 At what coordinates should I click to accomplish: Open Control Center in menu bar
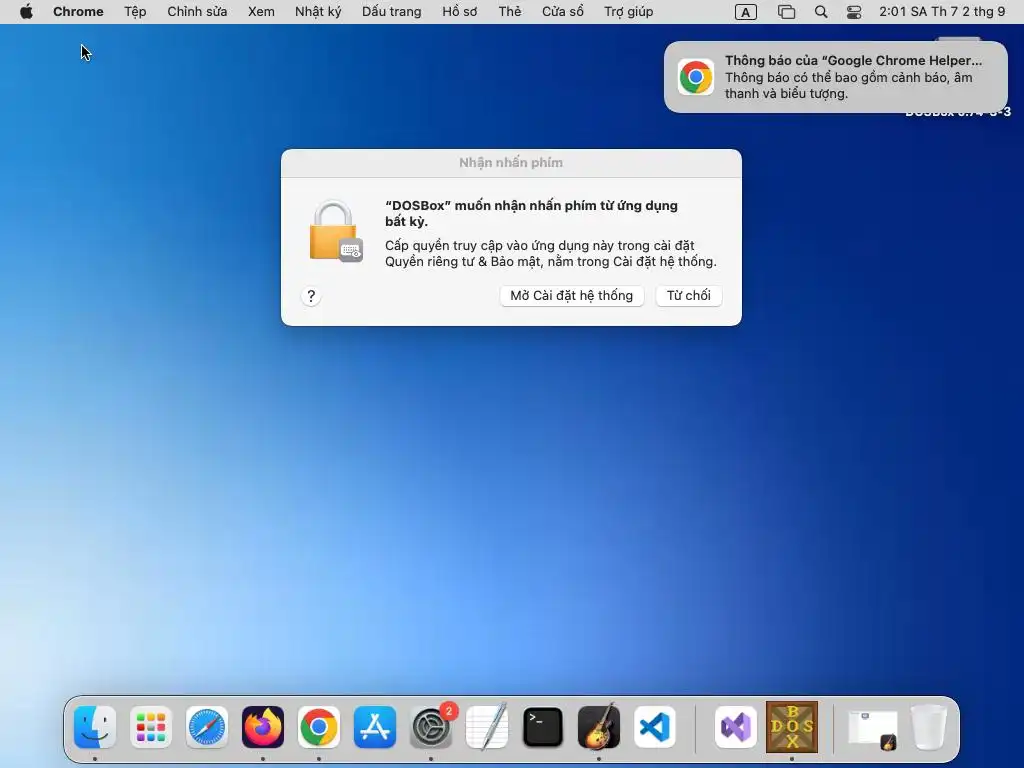click(854, 12)
